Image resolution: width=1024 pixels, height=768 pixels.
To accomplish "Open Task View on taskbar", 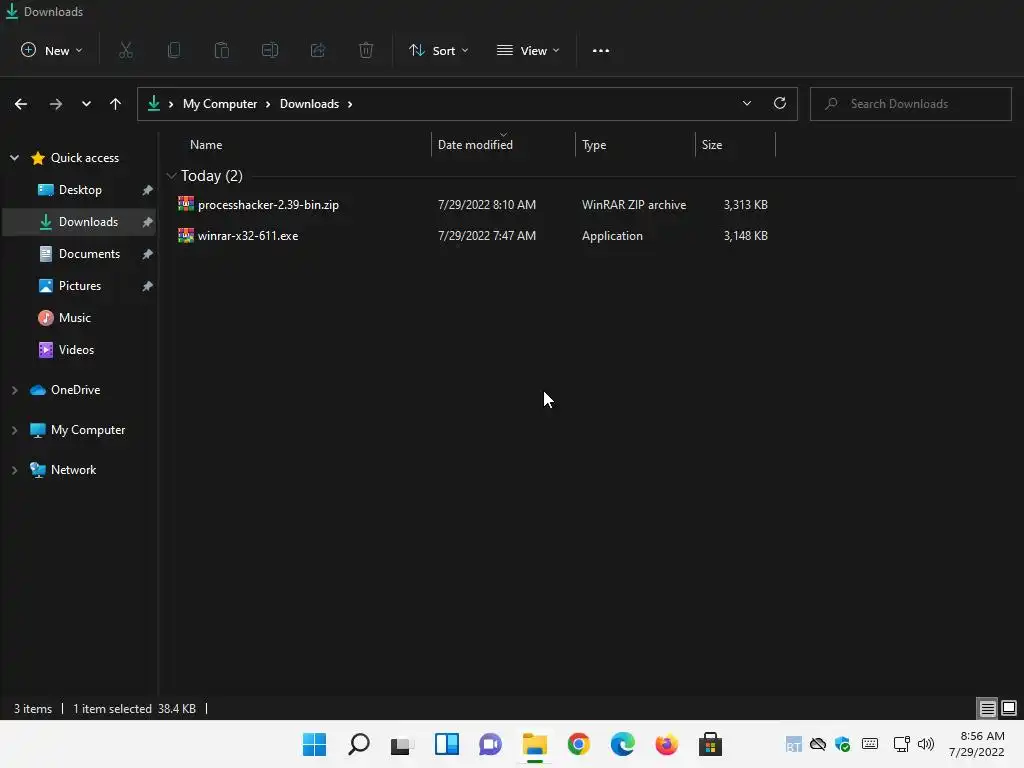I will coord(402,744).
